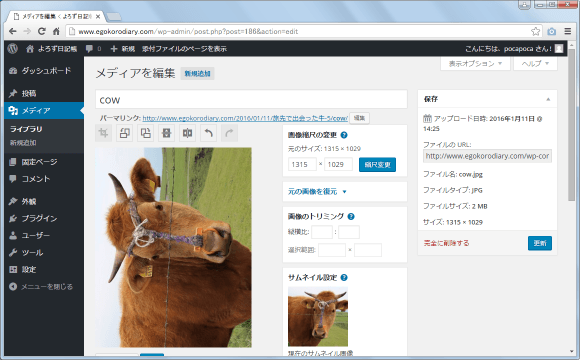Undo last image edit

tap(209, 133)
